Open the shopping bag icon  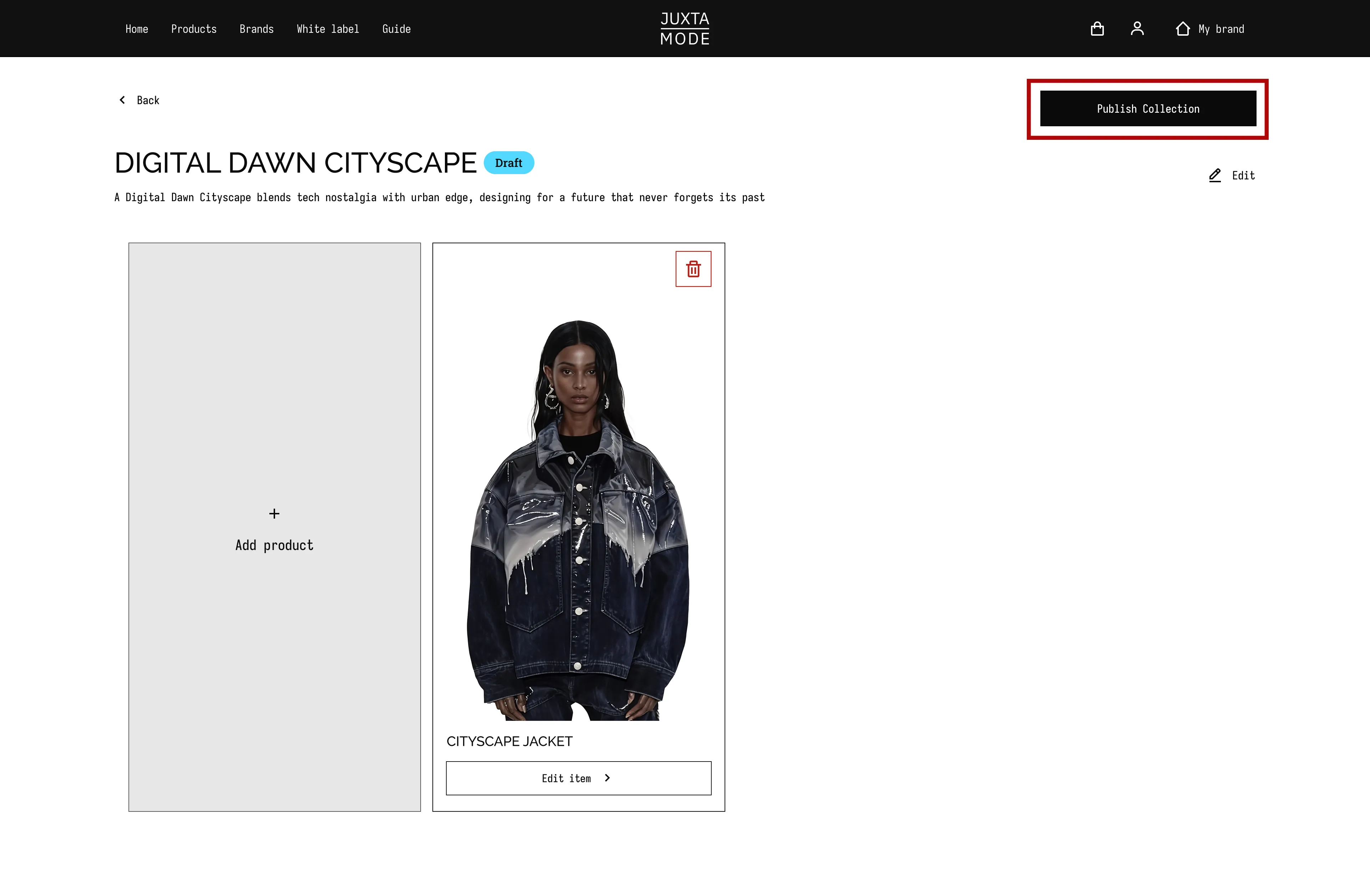(x=1097, y=29)
